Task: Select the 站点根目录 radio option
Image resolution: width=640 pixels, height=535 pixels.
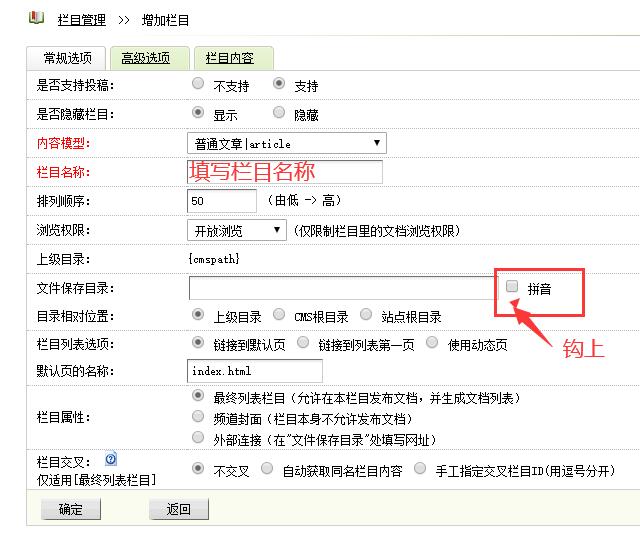Action: (366, 315)
